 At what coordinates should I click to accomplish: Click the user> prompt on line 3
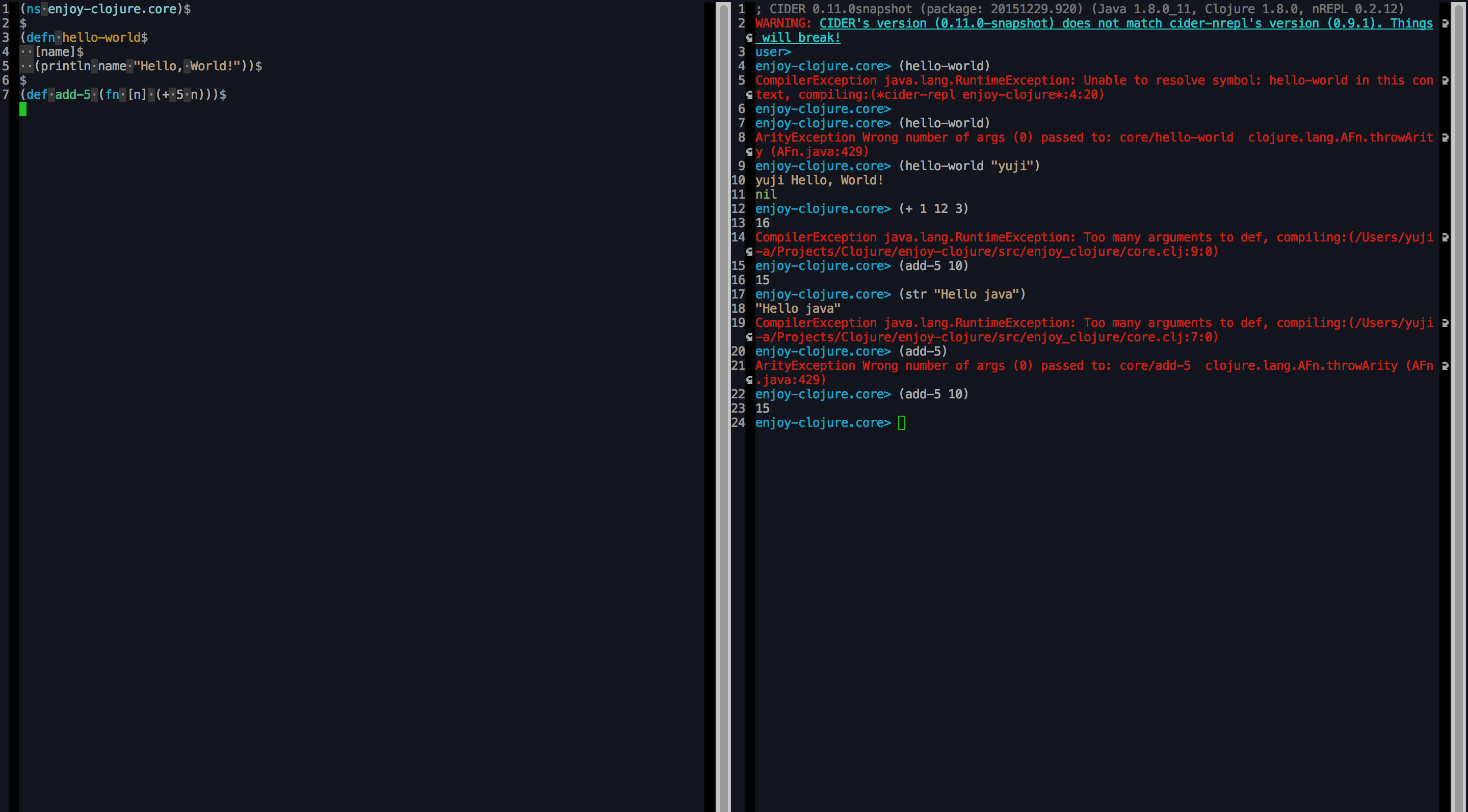click(x=772, y=52)
